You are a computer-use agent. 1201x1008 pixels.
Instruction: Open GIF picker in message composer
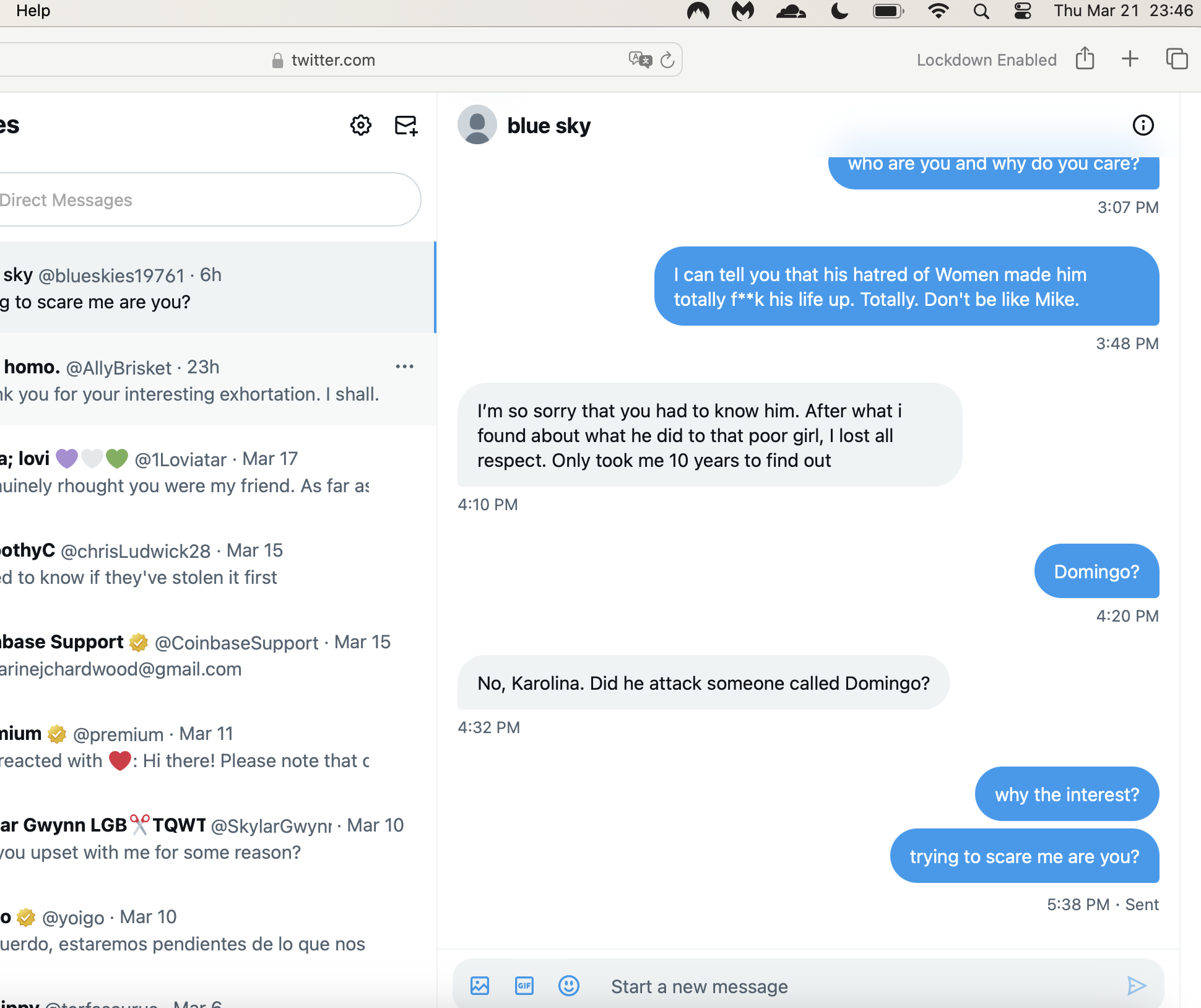tap(524, 985)
